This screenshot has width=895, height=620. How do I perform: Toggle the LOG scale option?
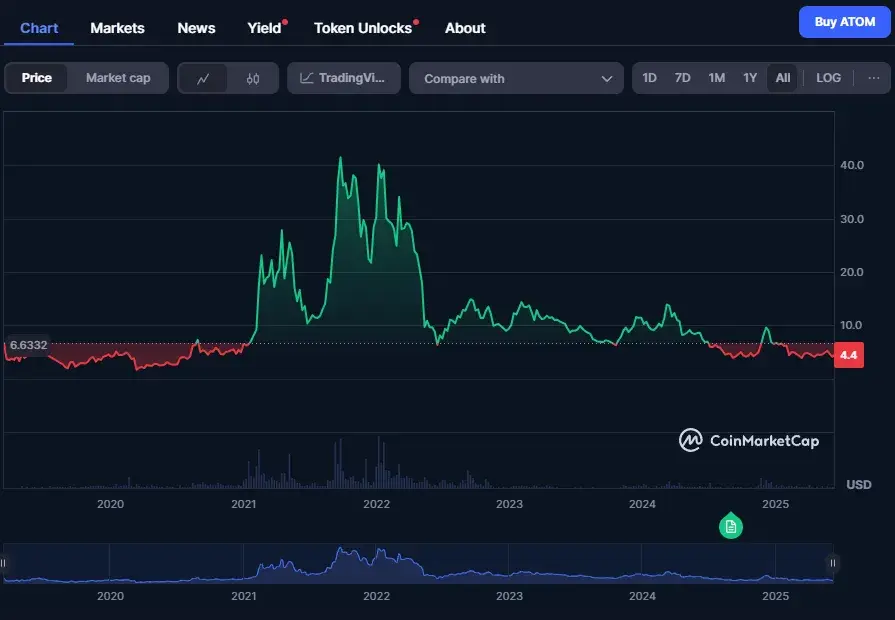point(828,78)
